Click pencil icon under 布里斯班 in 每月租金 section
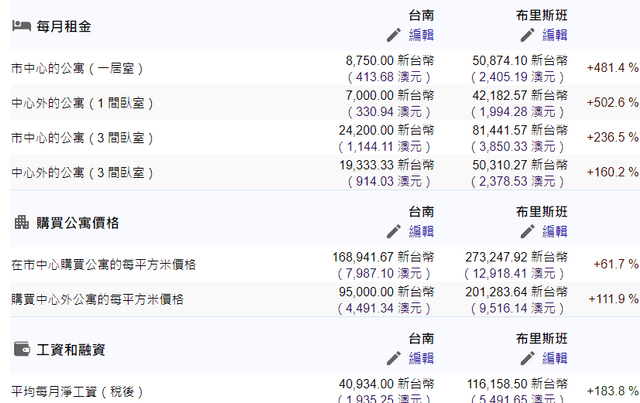The height and width of the screenshot is (403, 640). coord(527,35)
